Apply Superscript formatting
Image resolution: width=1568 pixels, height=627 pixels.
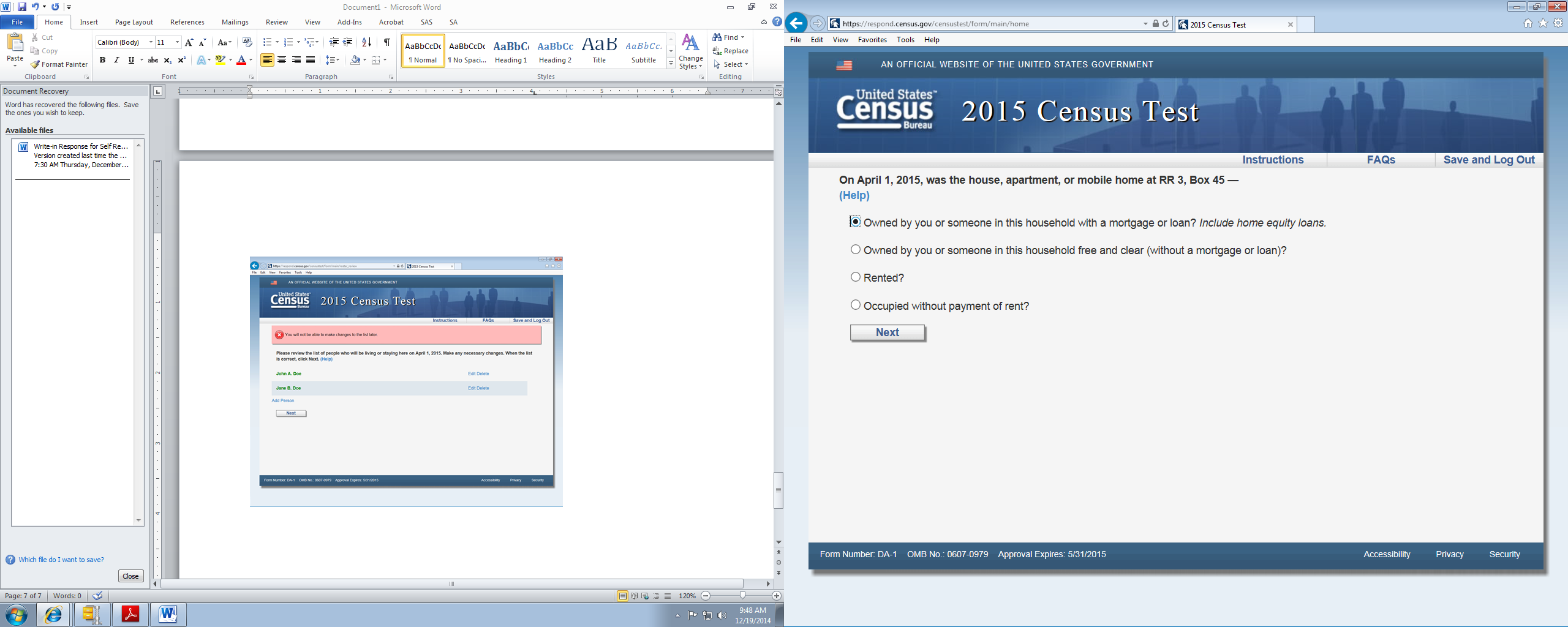pos(181,60)
